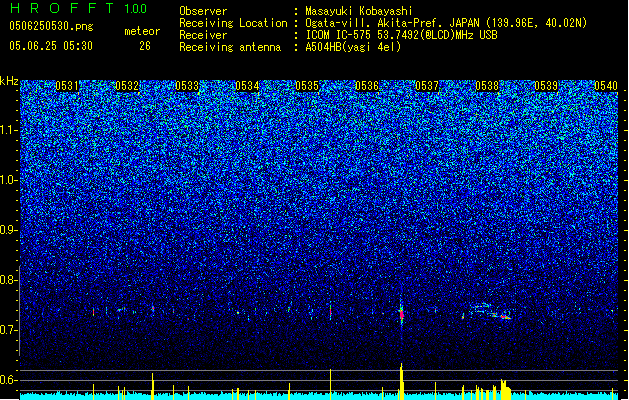Select the observer name Masayuki Kobayashi
The image size is (629, 400).
359,11
